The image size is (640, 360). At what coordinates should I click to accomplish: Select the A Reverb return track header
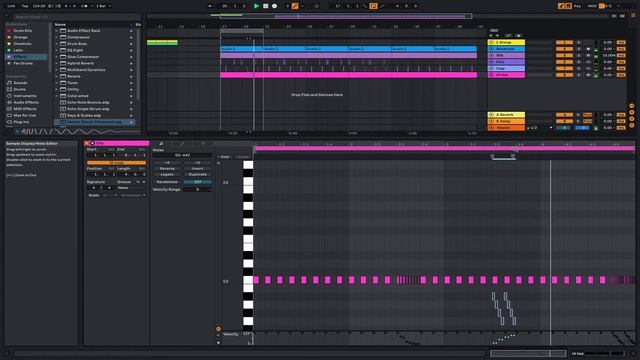tap(506, 115)
